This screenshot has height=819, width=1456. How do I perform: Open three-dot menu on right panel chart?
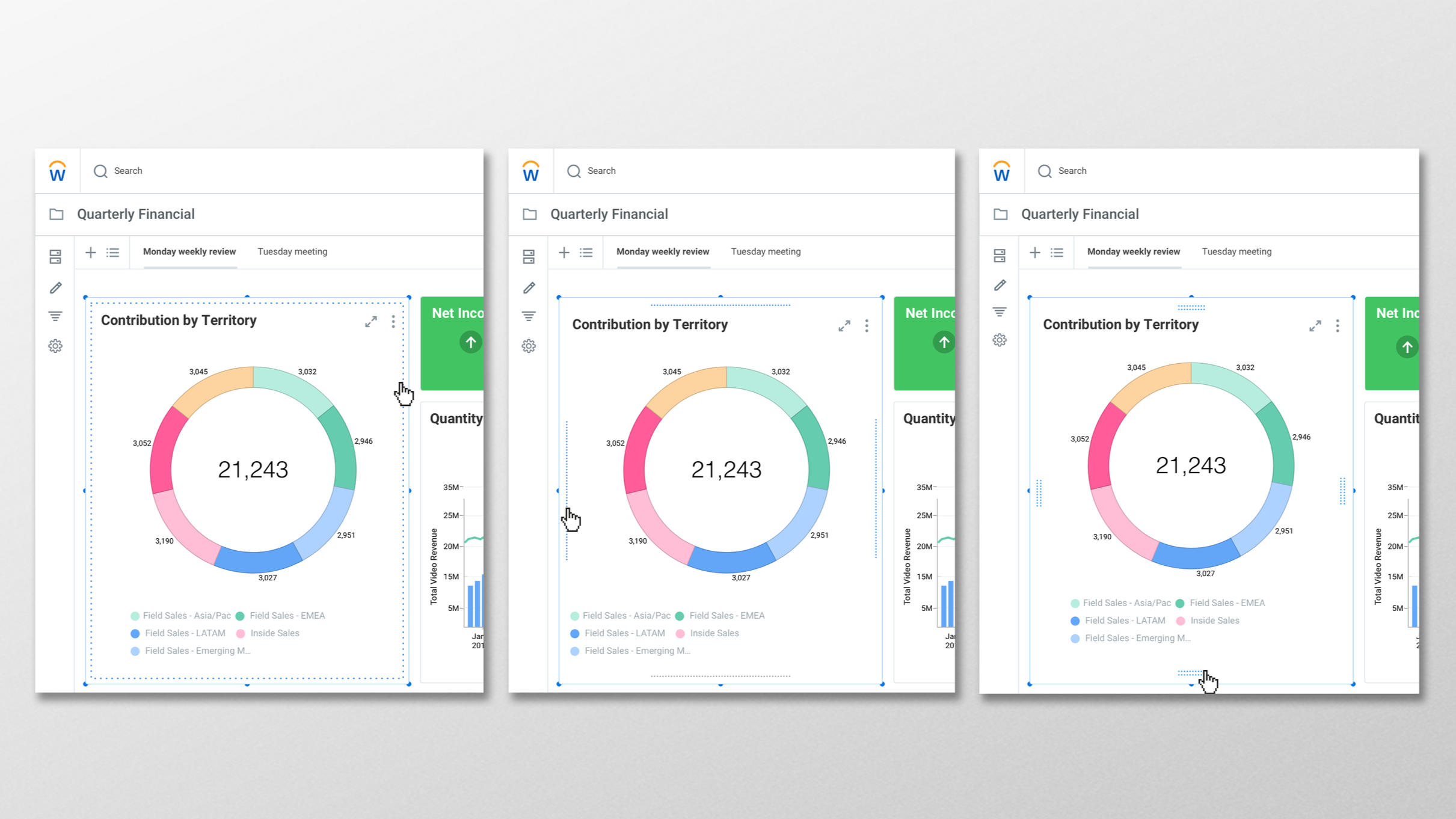click(x=1338, y=326)
